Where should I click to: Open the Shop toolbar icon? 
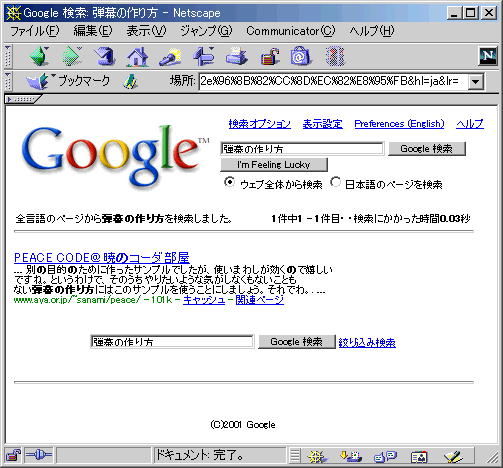point(301,56)
